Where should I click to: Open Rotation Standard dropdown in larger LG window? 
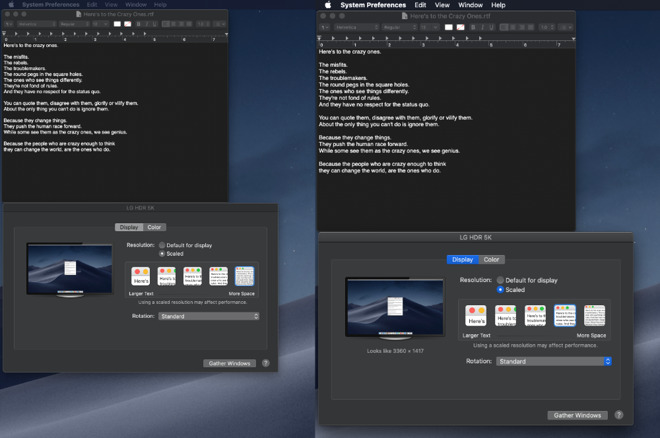click(554, 361)
